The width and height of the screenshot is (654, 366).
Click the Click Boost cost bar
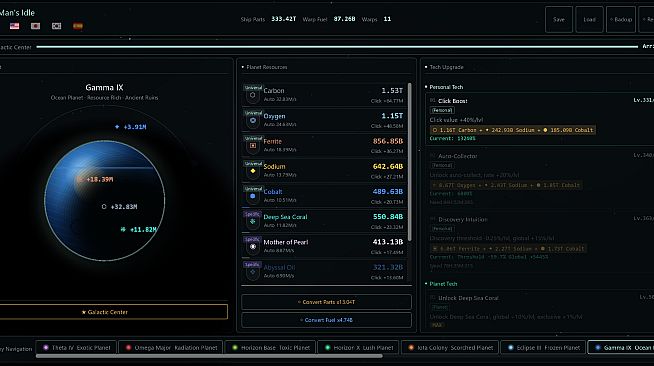(513, 130)
